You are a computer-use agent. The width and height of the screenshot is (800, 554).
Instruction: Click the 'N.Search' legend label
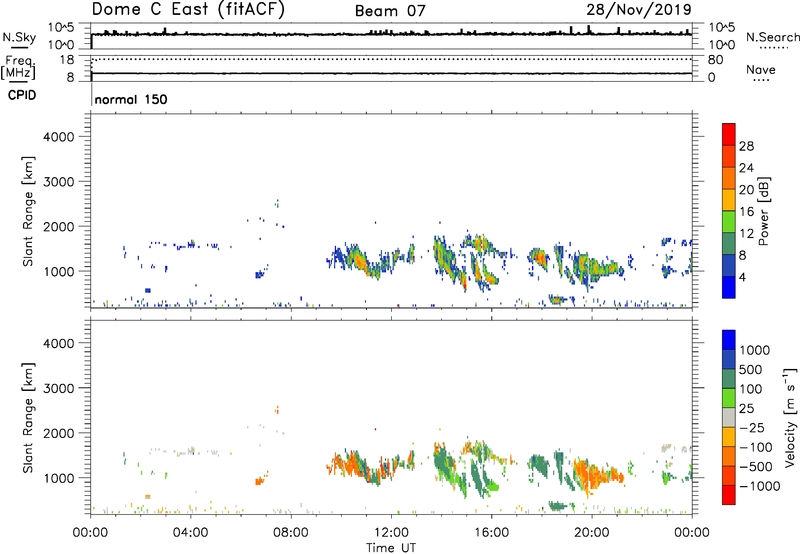tap(772, 37)
